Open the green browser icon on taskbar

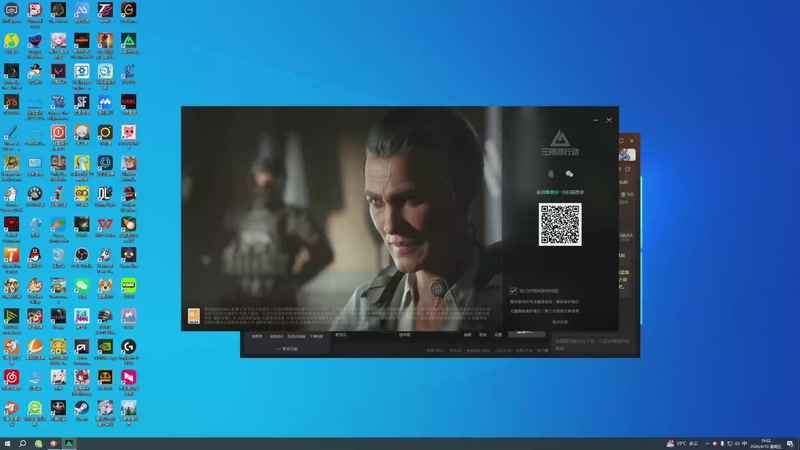(x=38, y=443)
